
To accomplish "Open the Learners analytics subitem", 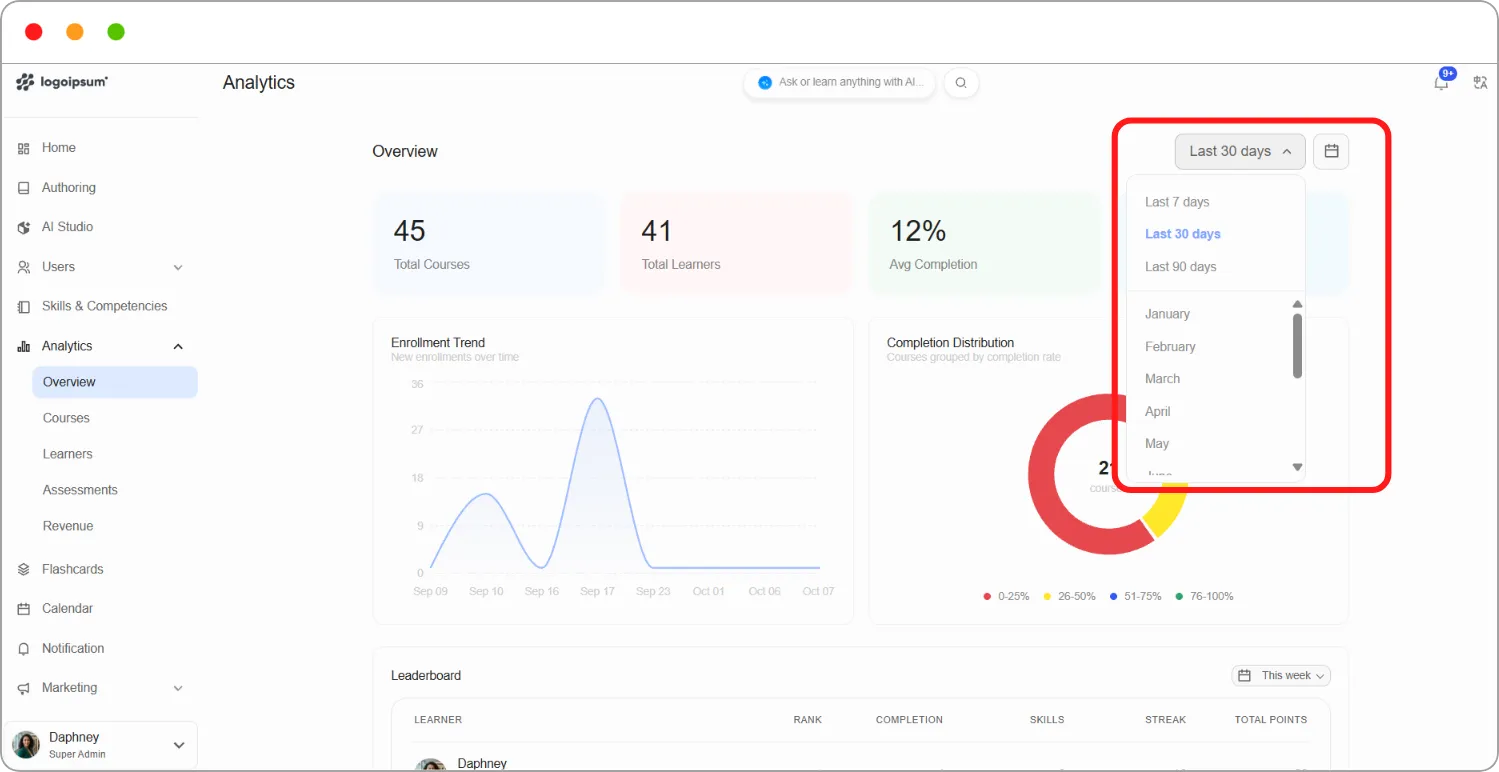I will [67, 454].
